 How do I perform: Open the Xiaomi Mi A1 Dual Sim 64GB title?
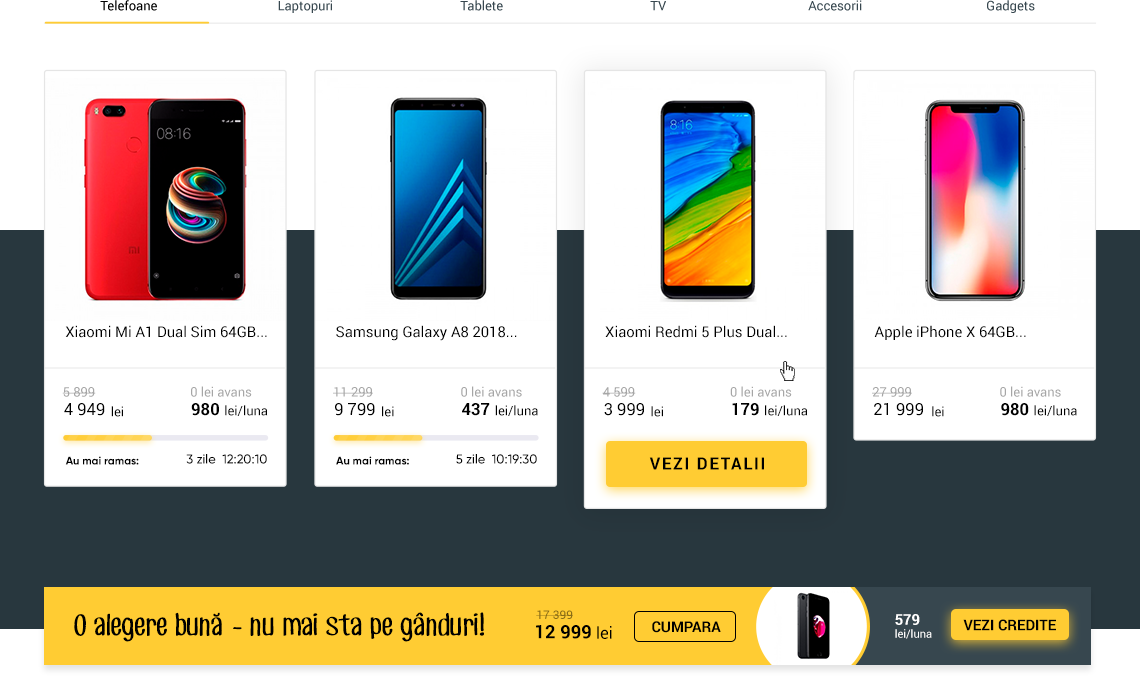pyautogui.click(x=166, y=332)
